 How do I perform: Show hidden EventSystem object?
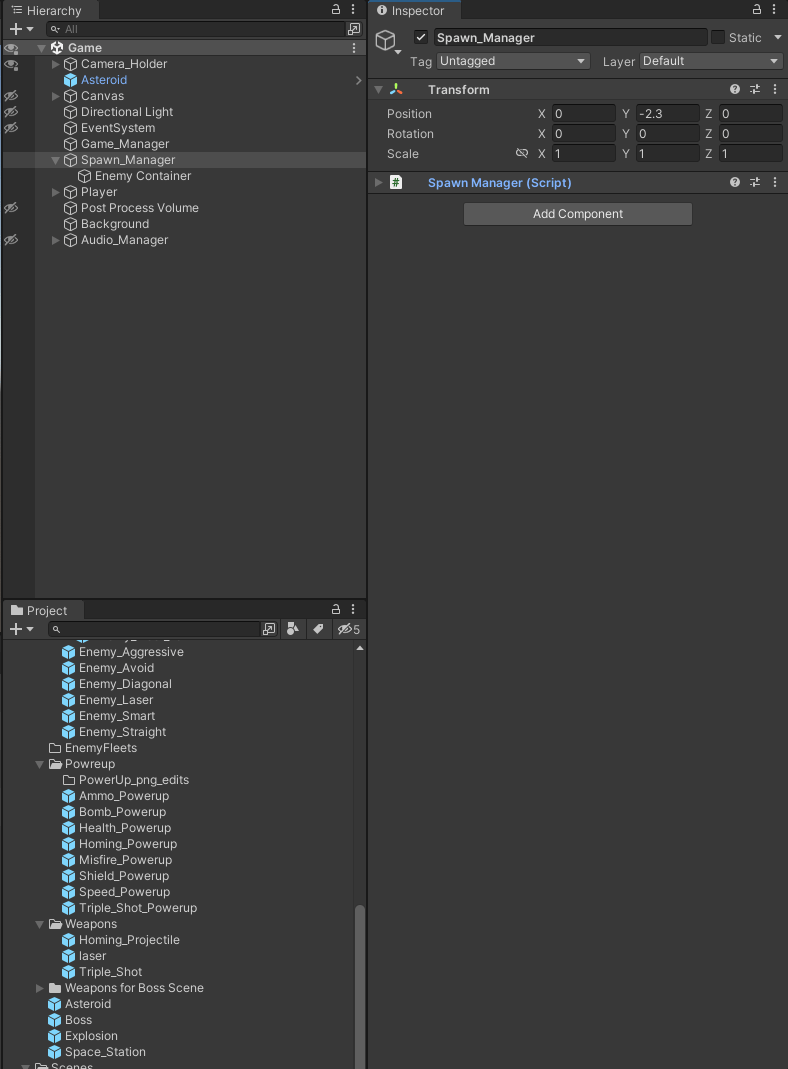[11, 128]
